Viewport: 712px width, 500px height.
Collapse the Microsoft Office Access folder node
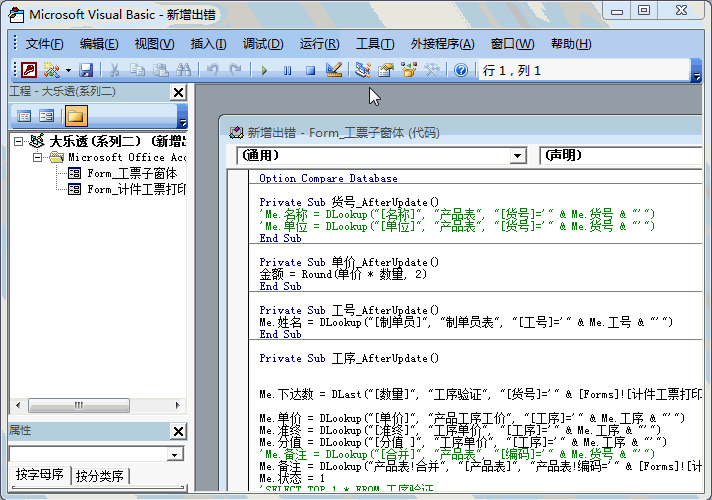click(37, 158)
